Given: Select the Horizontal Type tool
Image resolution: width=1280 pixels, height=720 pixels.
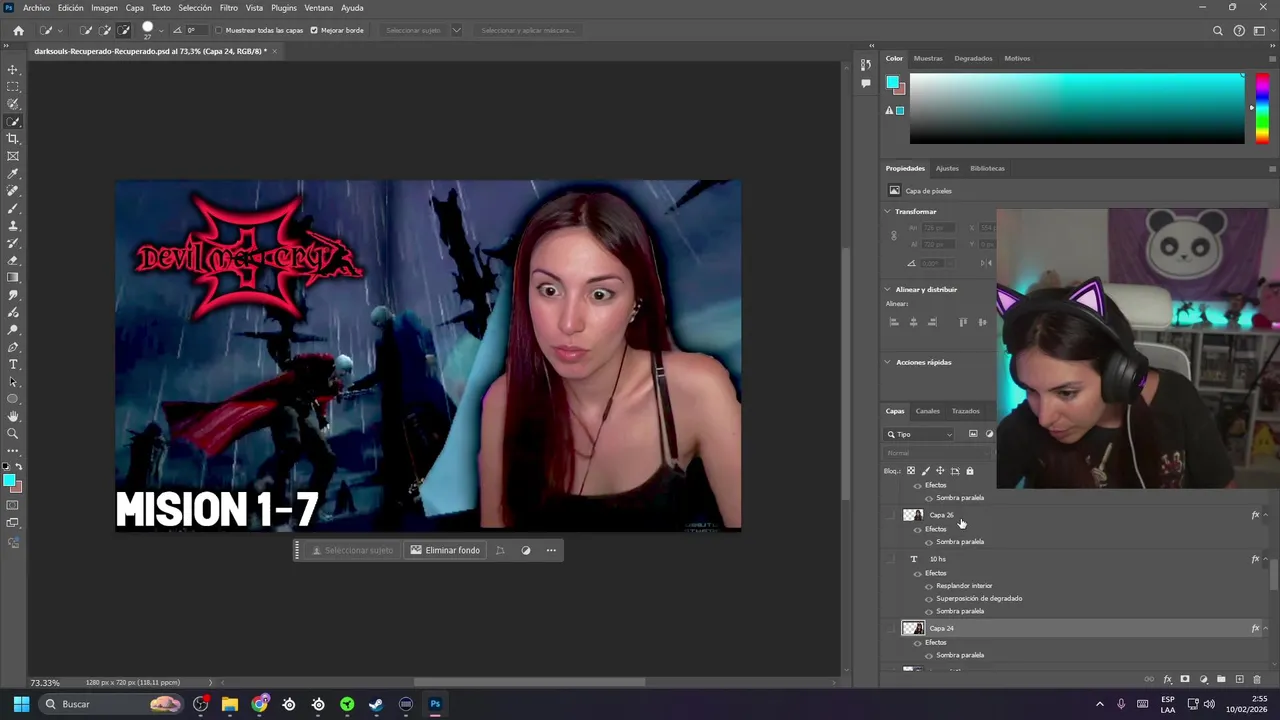Looking at the screenshot, I should [x=13, y=364].
